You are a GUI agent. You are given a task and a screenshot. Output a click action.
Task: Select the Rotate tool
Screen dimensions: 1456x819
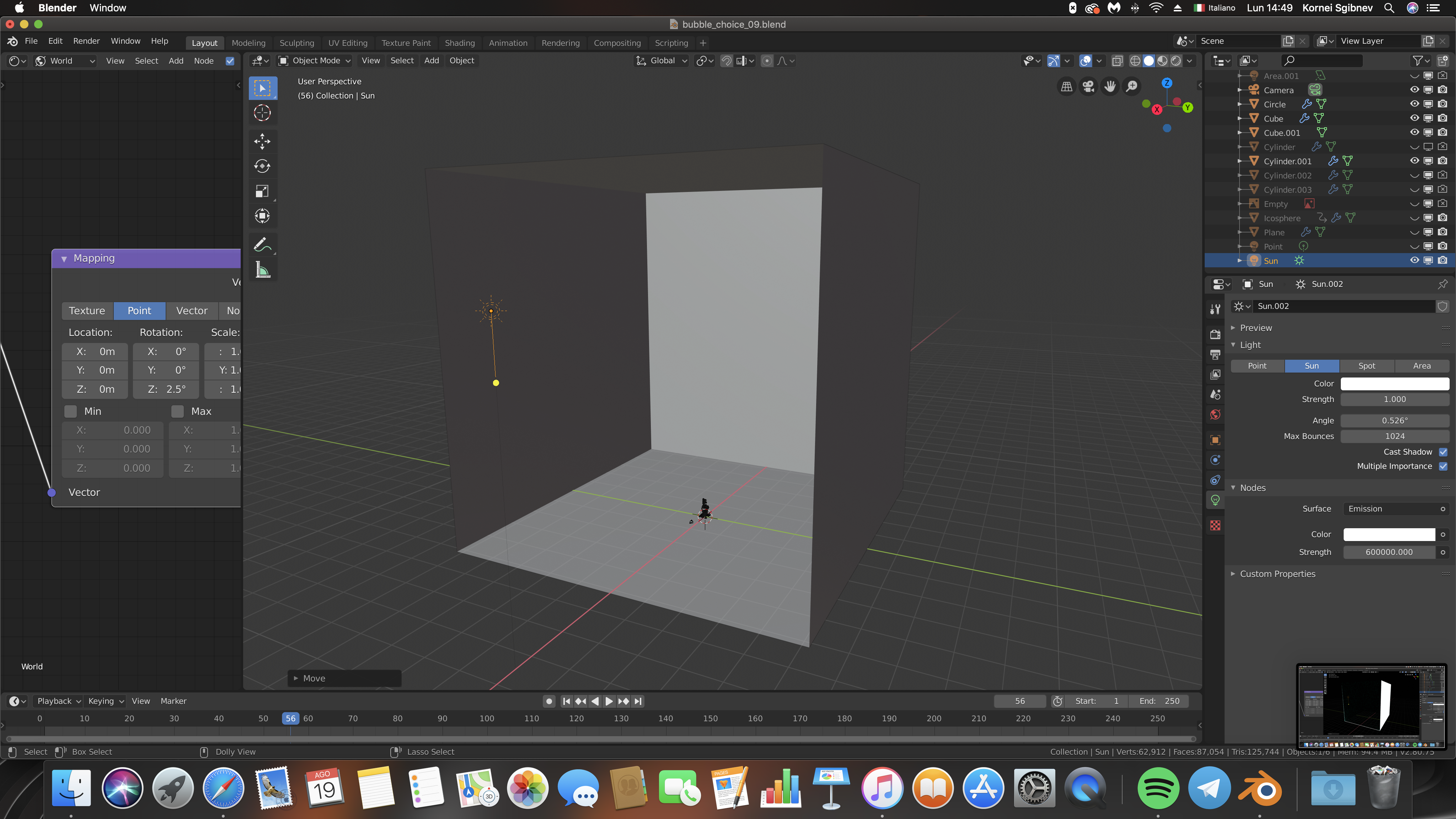click(x=262, y=166)
